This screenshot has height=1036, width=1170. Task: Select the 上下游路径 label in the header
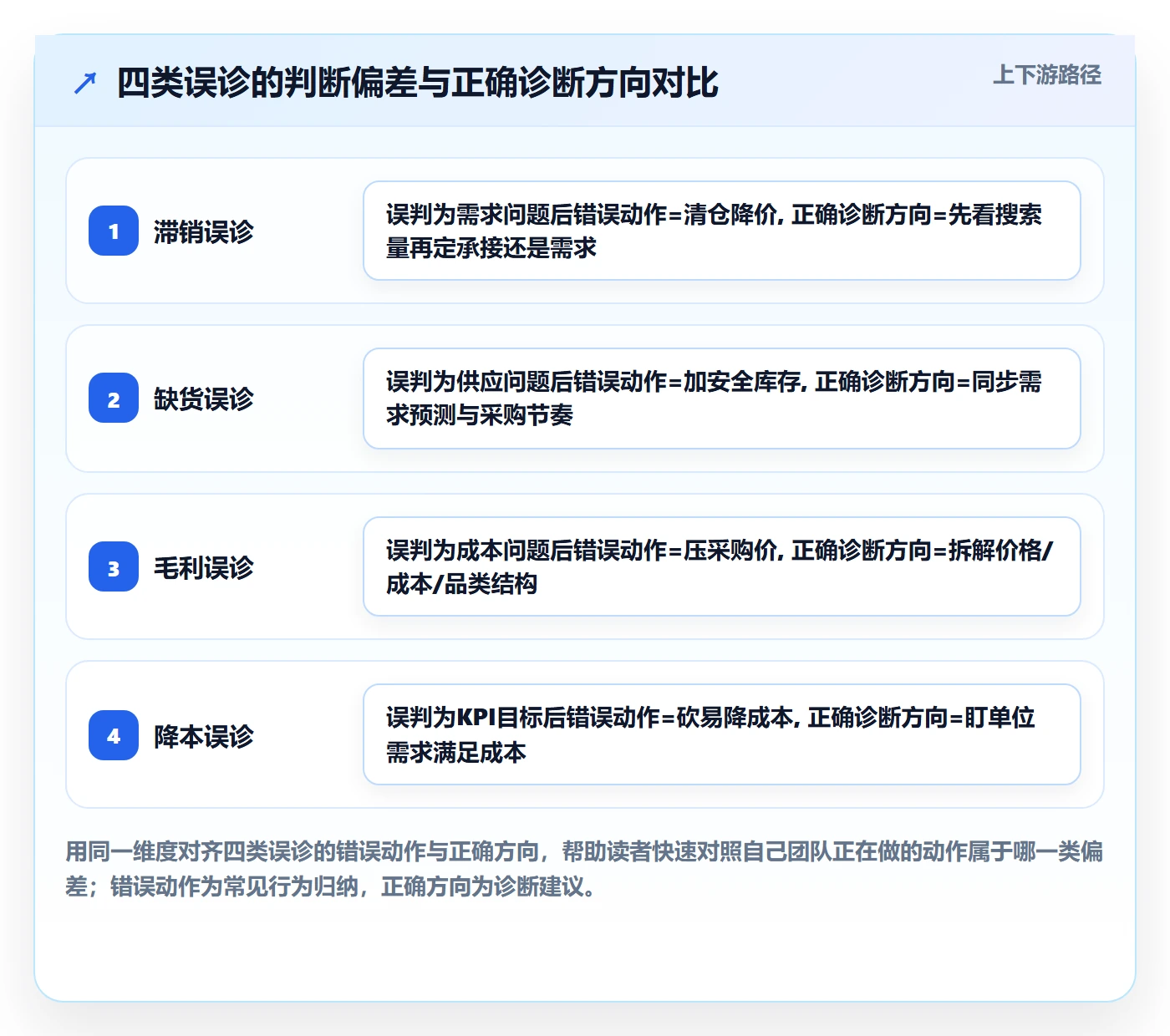[x=1047, y=75]
